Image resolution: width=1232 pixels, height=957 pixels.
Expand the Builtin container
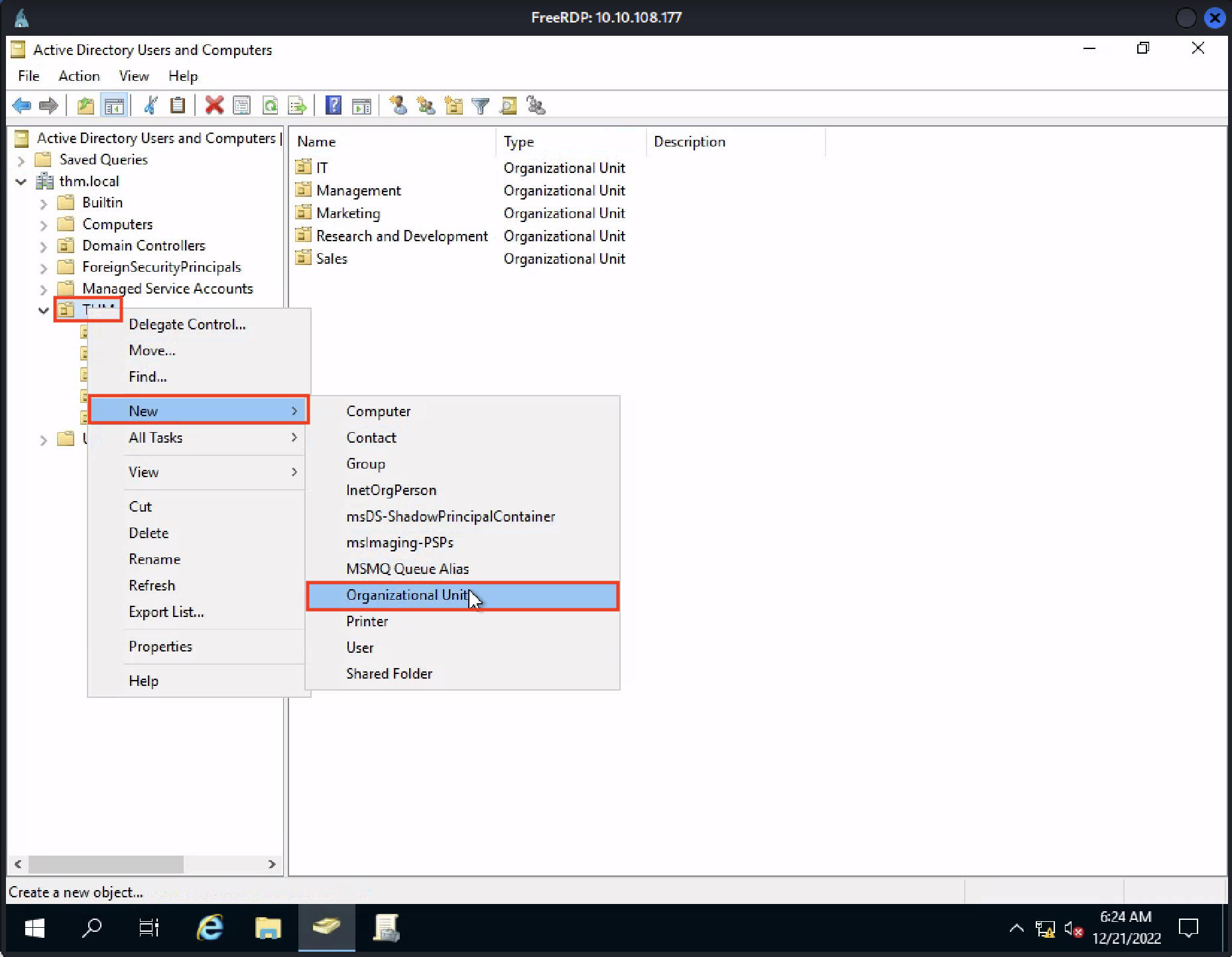coord(43,203)
